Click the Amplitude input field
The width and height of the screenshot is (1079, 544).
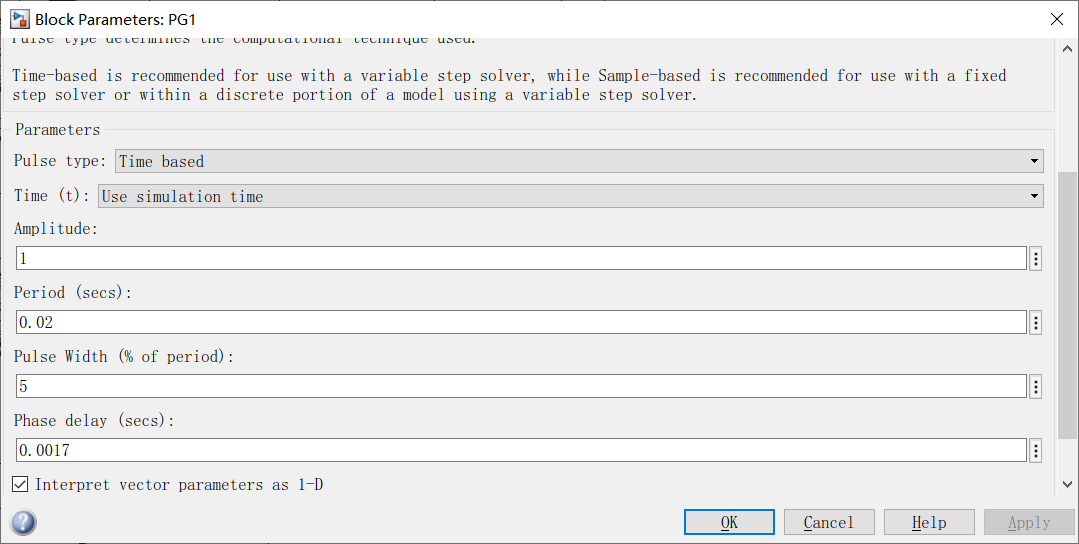(x=521, y=259)
